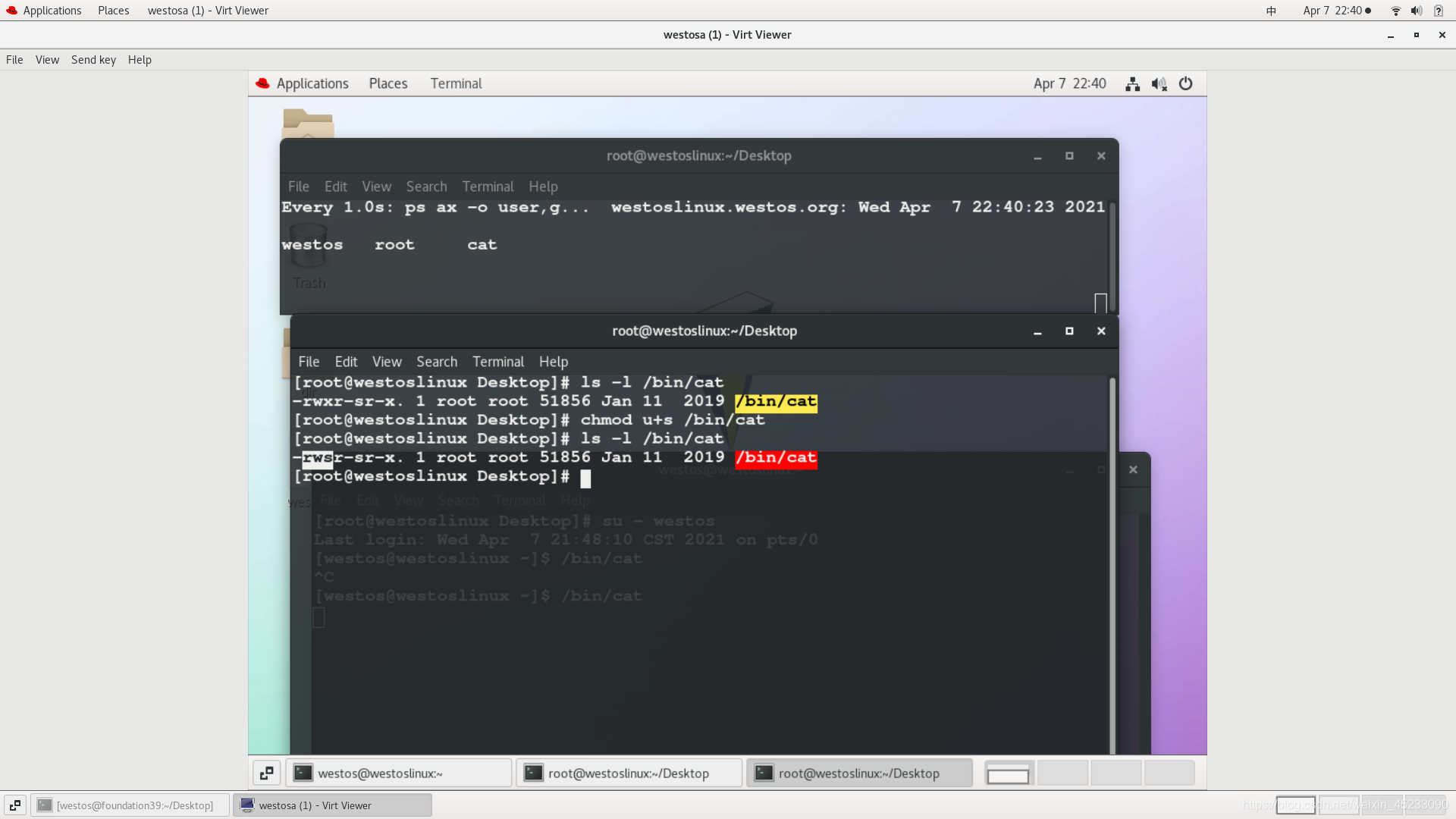Image resolution: width=1456 pixels, height=819 pixels.
Task: Select first guest workspace in switcher
Action: click(x=1009, y=773)
